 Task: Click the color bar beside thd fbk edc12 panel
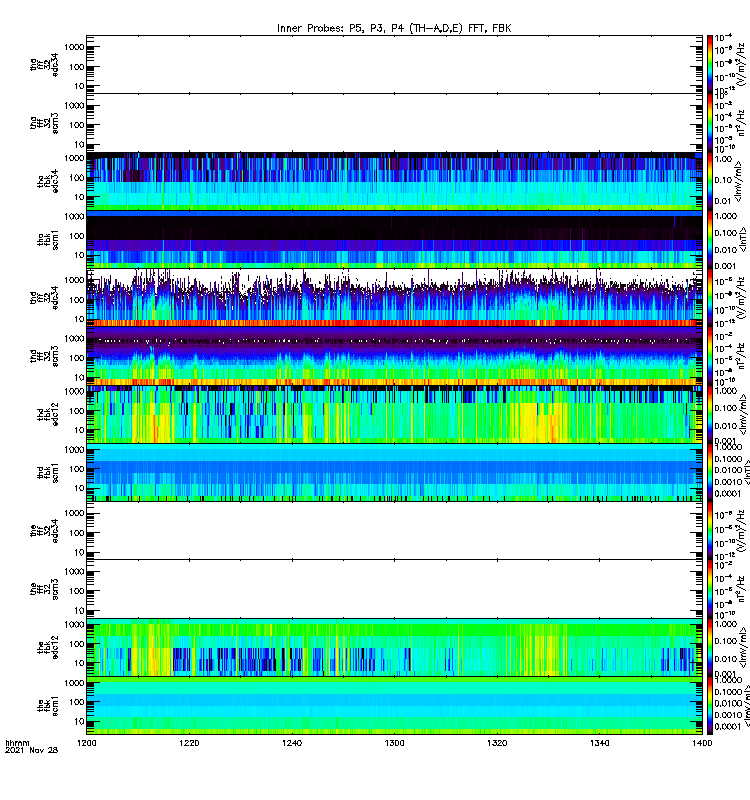(x=710, y=414)
